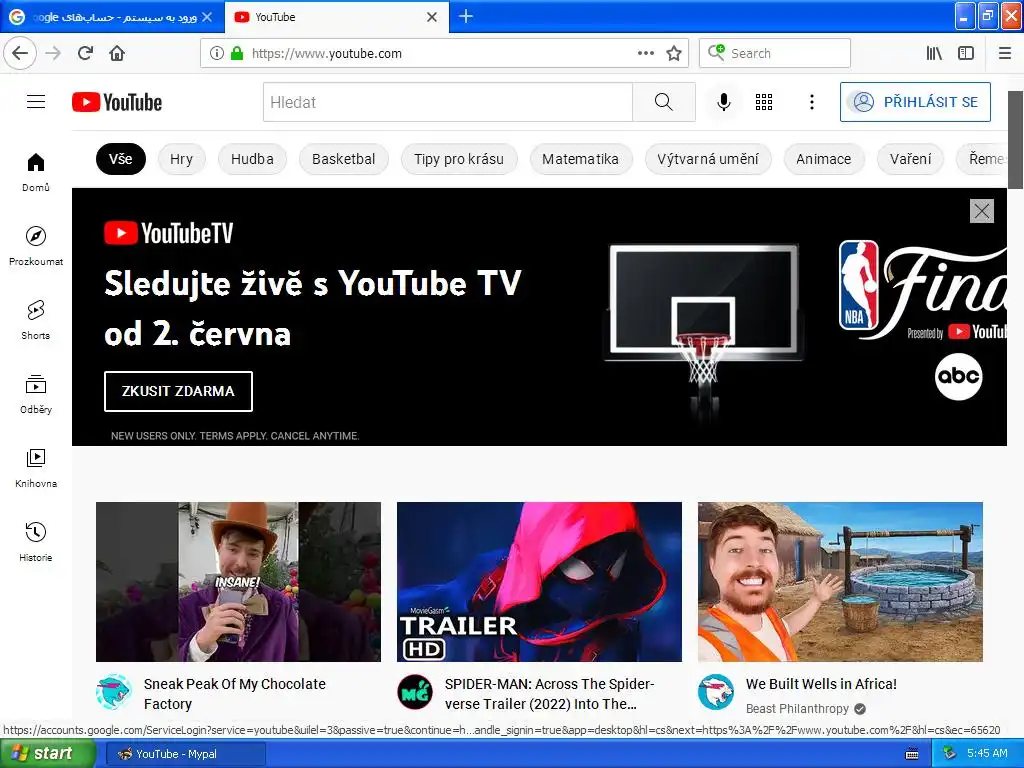Image resolution: width=1024 pixels, height=768 pixels.
Task: Open the We Built Wells in Africa thumbnail
Action: 840,582
